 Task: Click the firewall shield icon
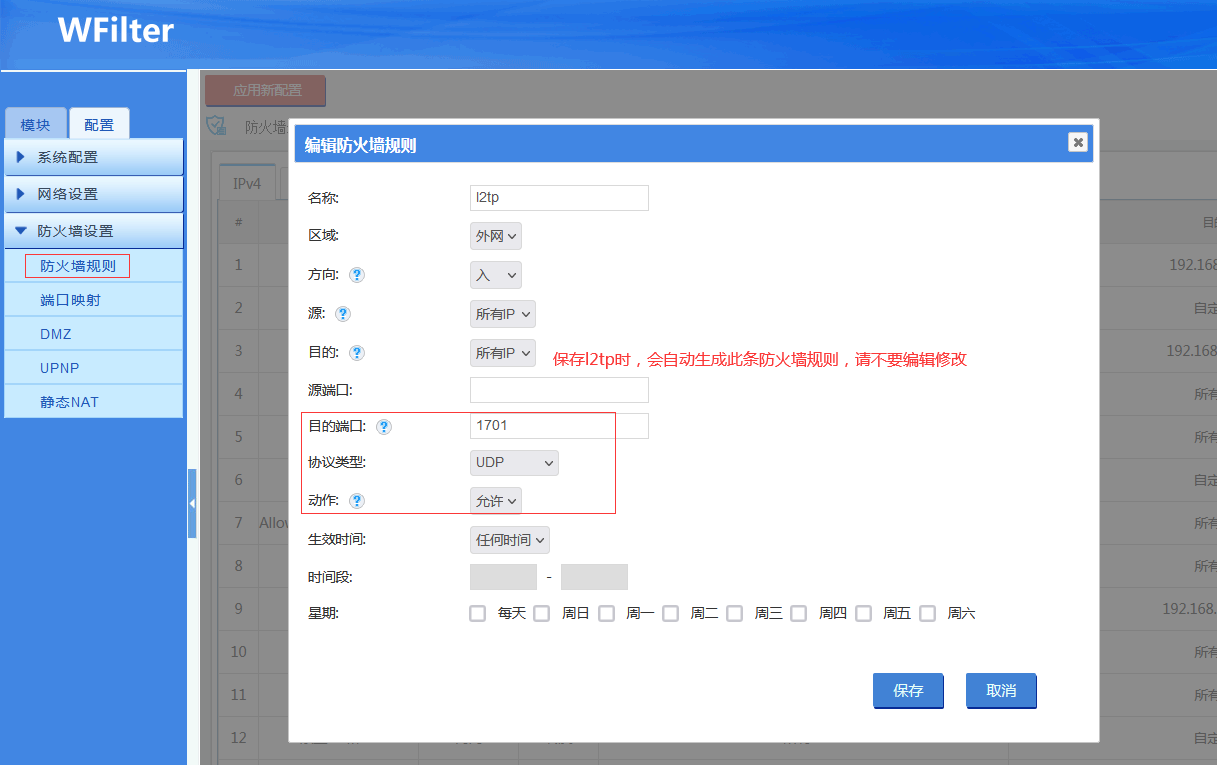[215, 126]
